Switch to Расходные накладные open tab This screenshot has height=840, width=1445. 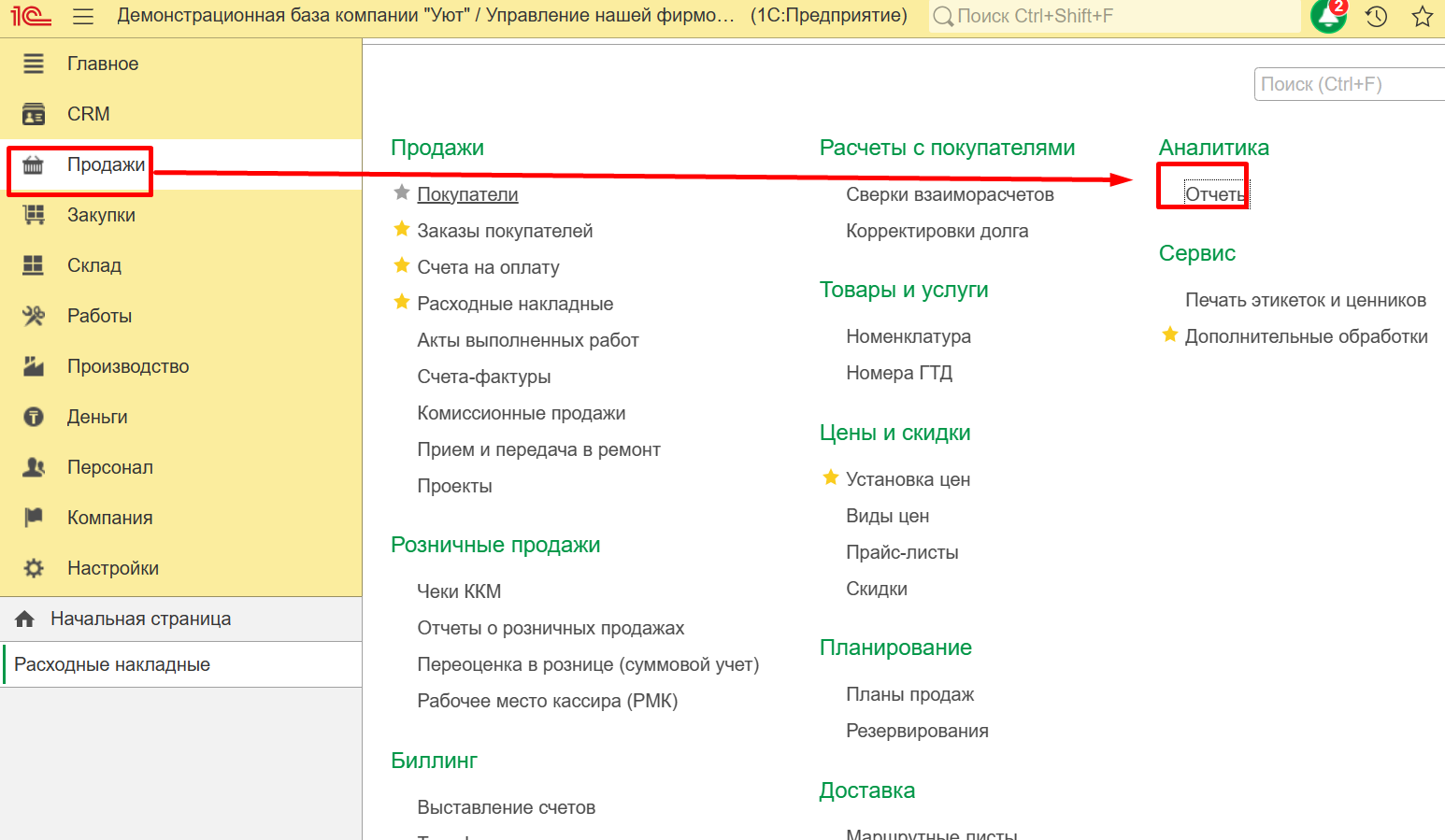point(112,664)
